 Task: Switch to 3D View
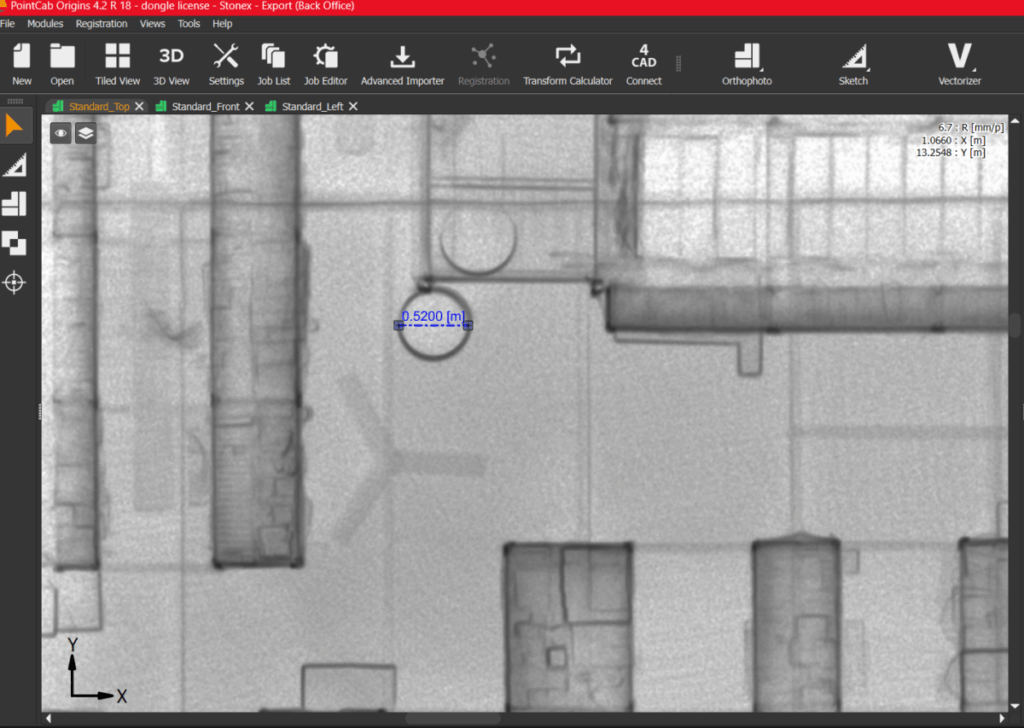171,64
